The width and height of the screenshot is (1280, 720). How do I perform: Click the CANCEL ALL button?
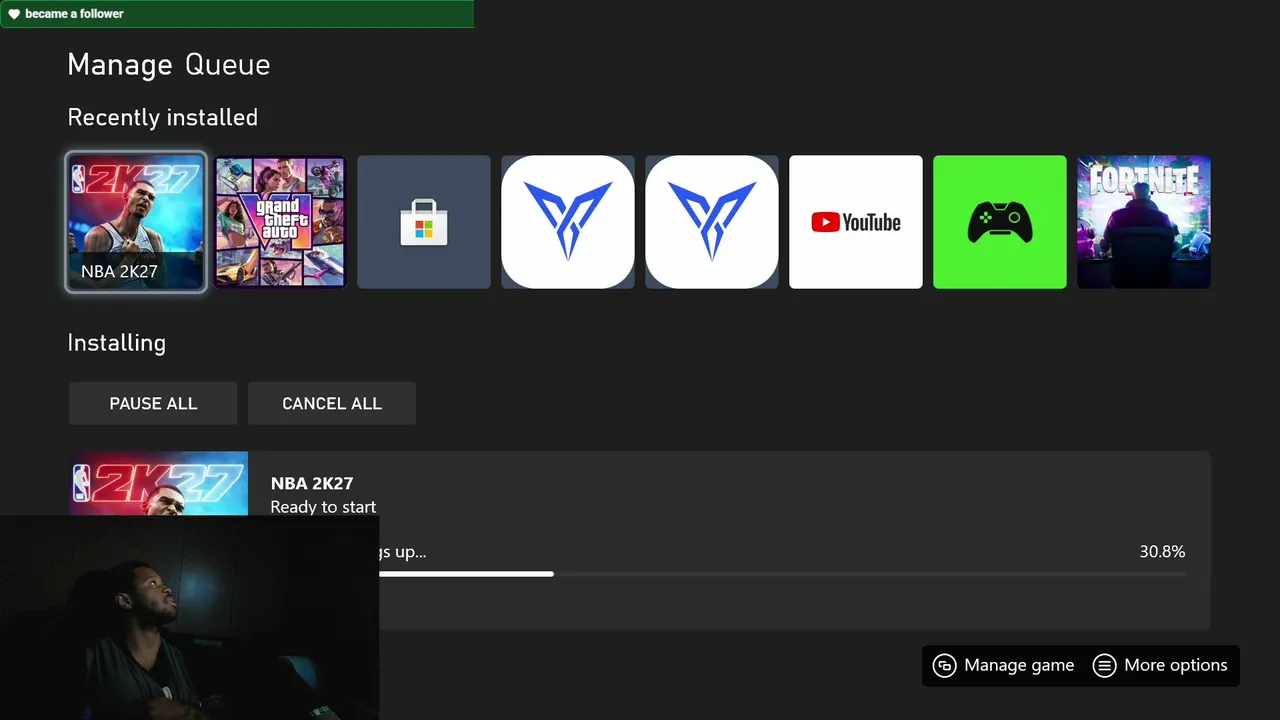pos(332,403)
